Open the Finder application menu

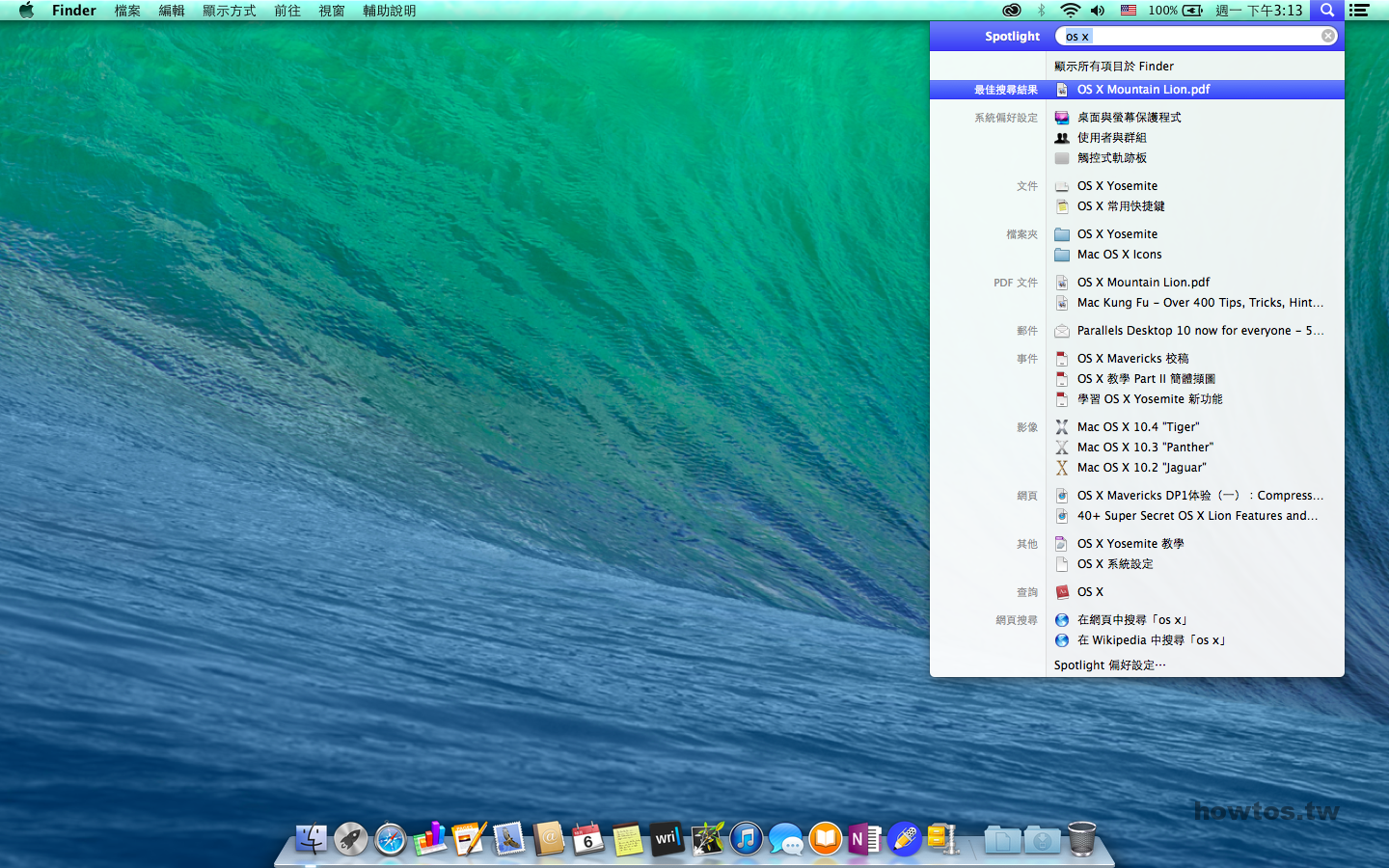74,11
